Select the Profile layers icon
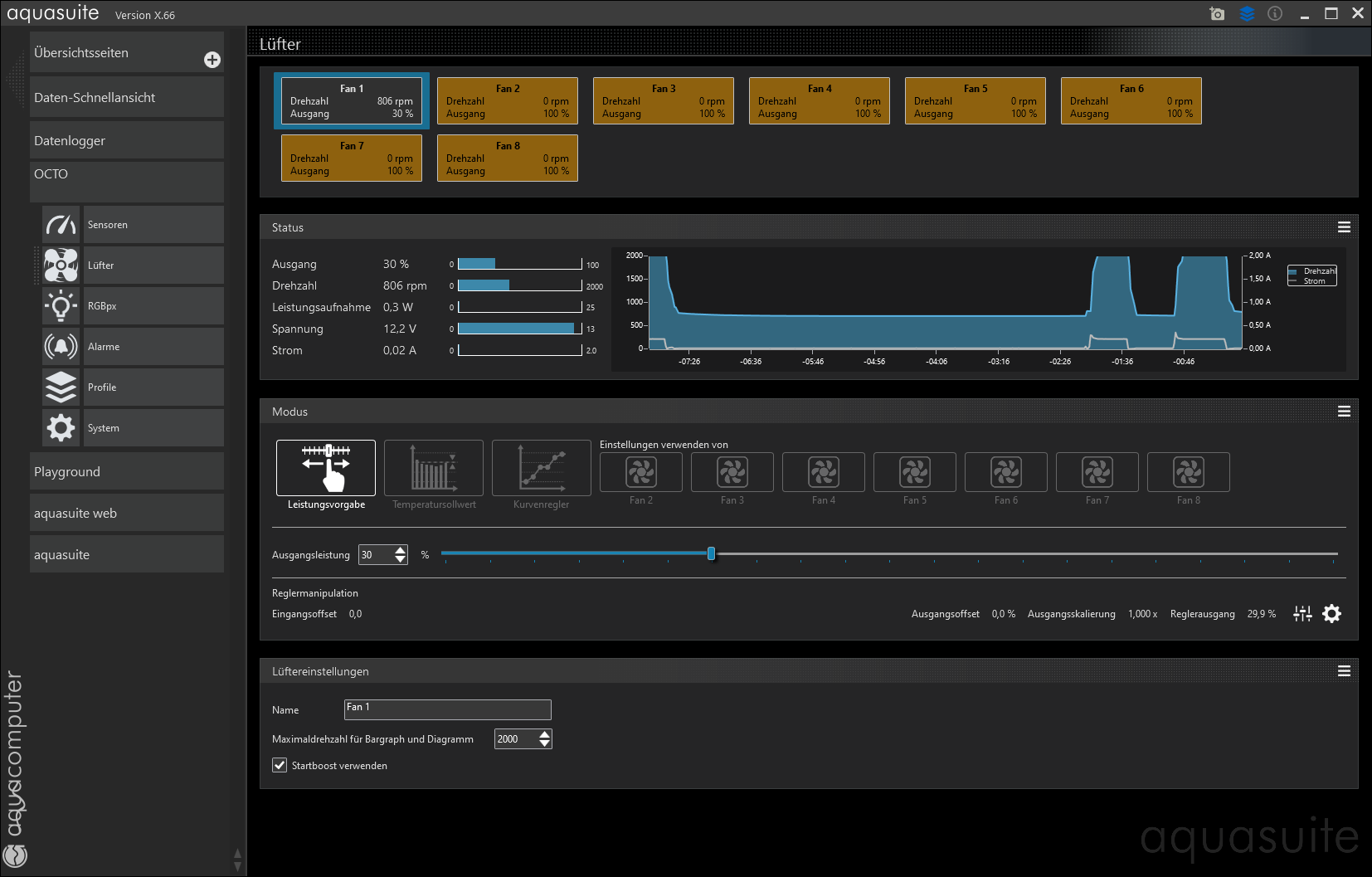The height and width of the screenshot is (877, 1372). click(61, 387)
